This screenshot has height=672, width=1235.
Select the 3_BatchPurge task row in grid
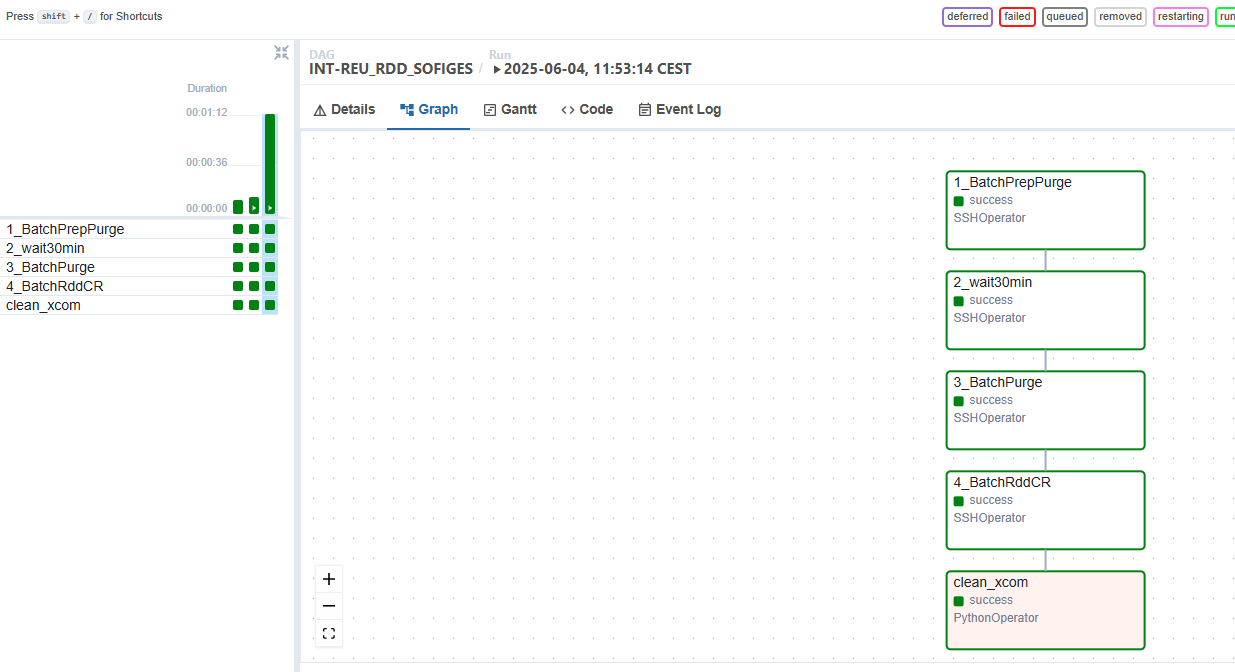pos(141,267)
